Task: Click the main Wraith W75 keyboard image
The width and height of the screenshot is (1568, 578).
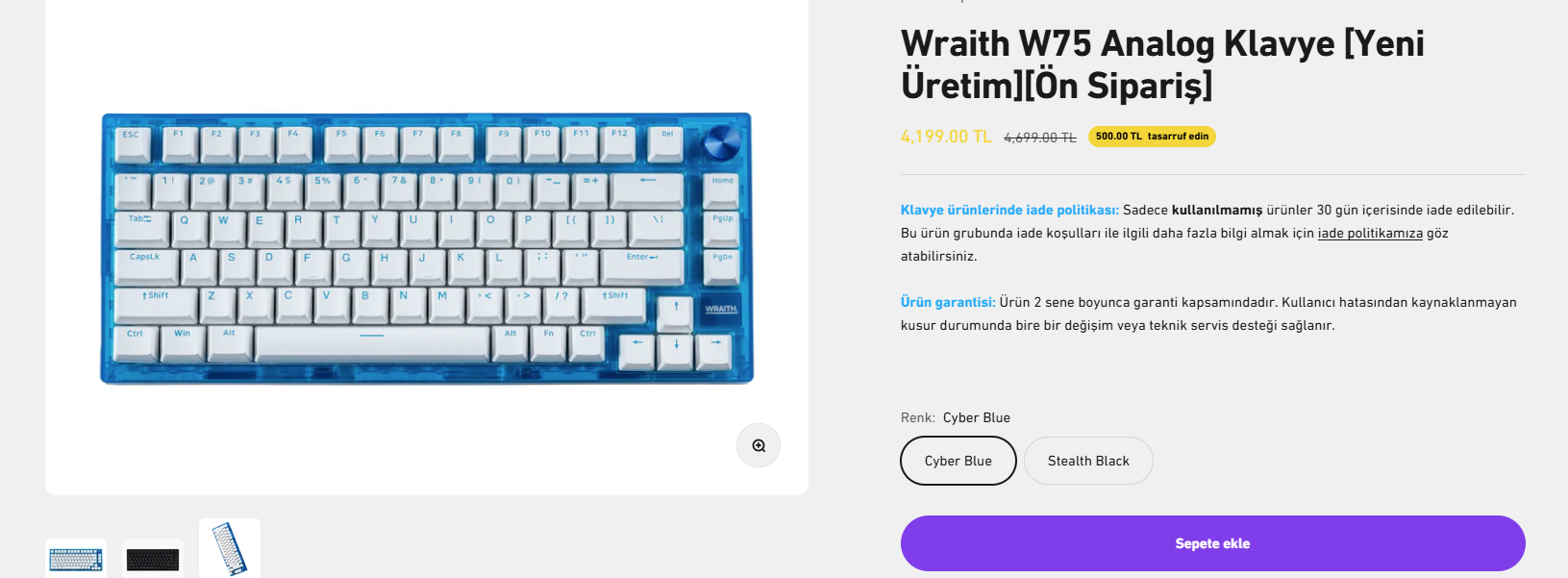Action: [x=427, y=248]
